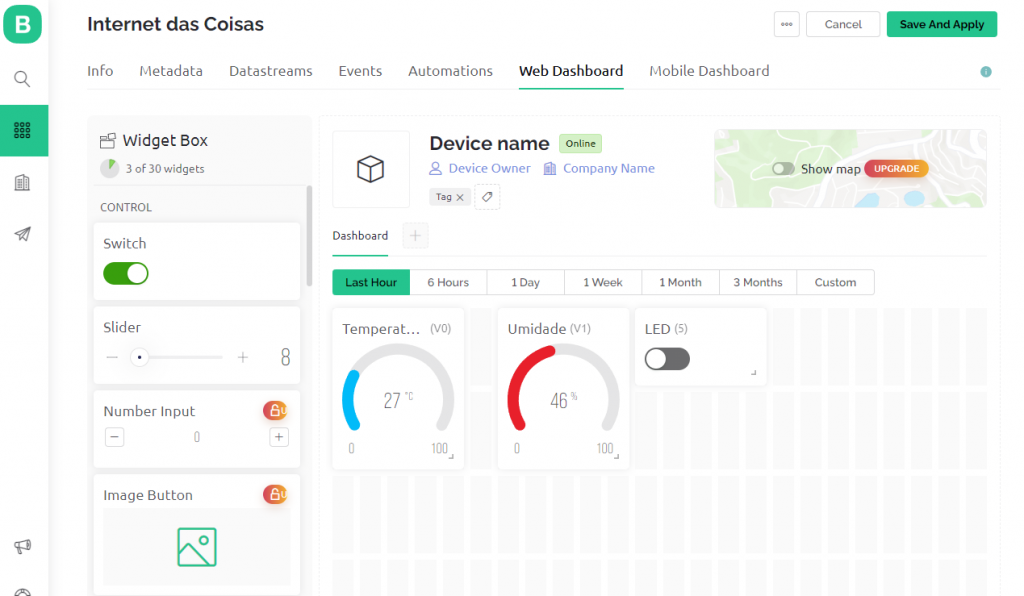Open the megaphone announcements icon
Viewport: 1024px width, 596px height.
click(x=22, y=546)
